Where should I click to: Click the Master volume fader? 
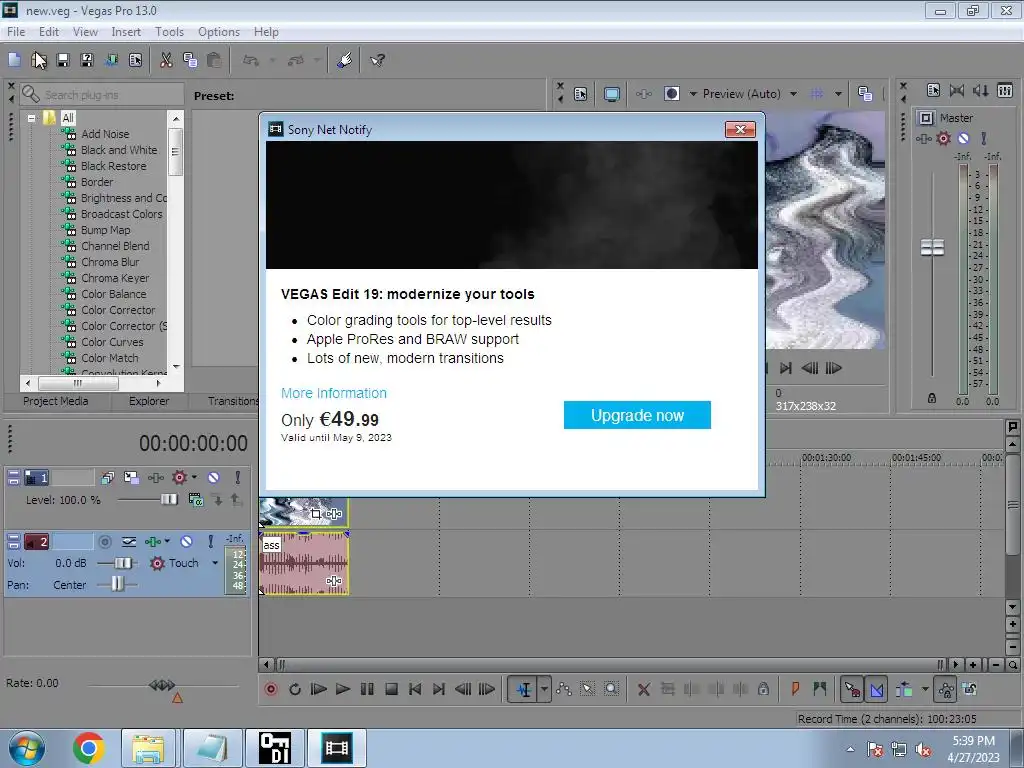click(x=932, y=248)
